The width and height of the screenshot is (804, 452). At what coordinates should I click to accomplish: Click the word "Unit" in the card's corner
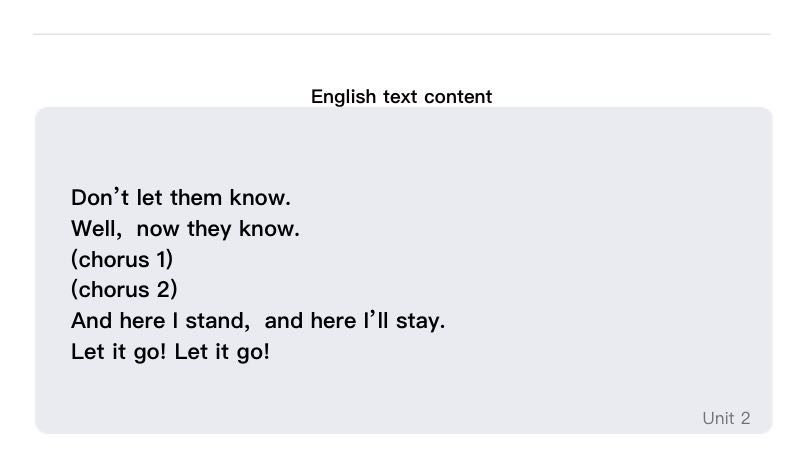(x=718, y=418)
